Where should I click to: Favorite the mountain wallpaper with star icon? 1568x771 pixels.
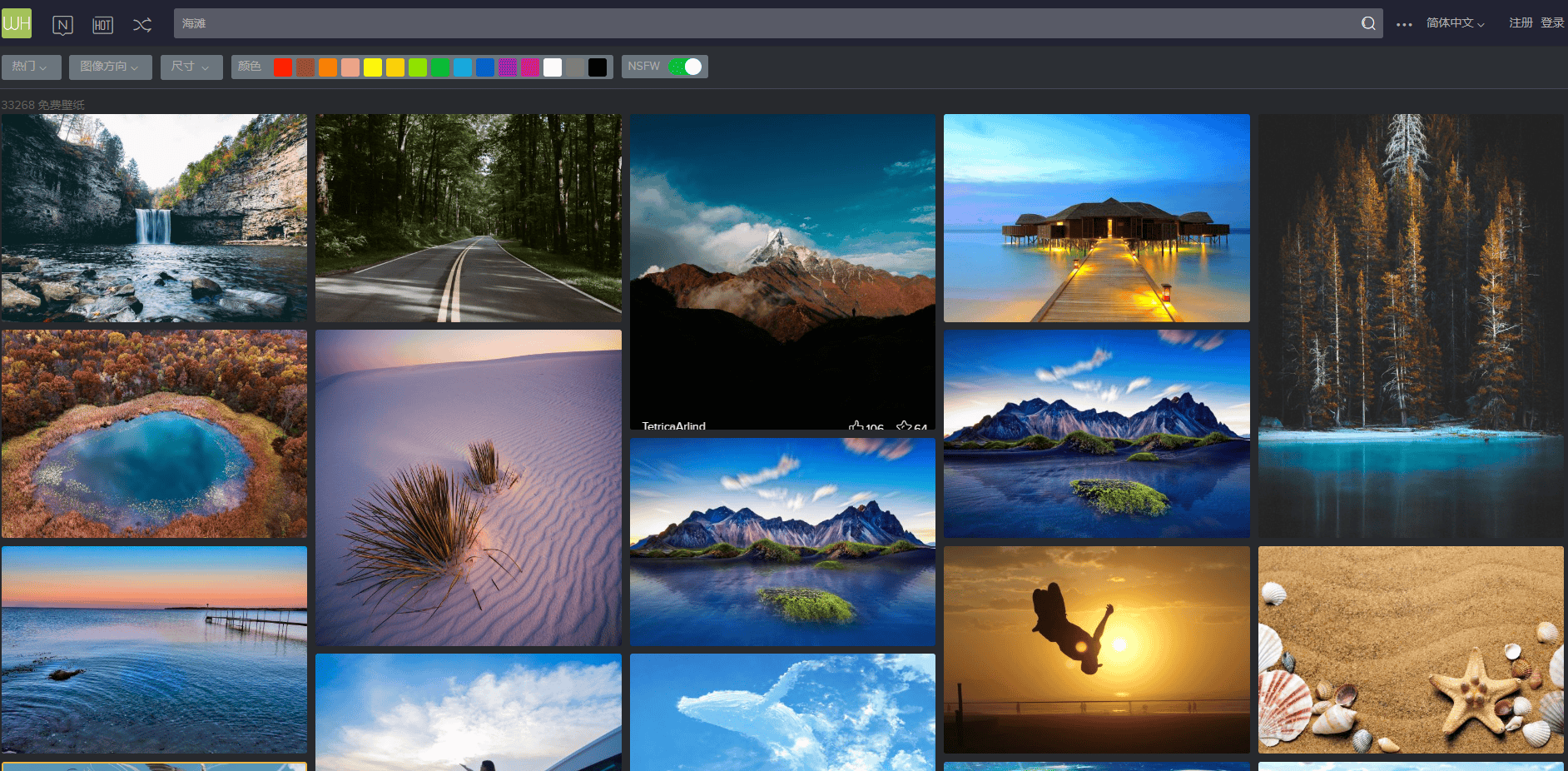click(x=904, y=426)
